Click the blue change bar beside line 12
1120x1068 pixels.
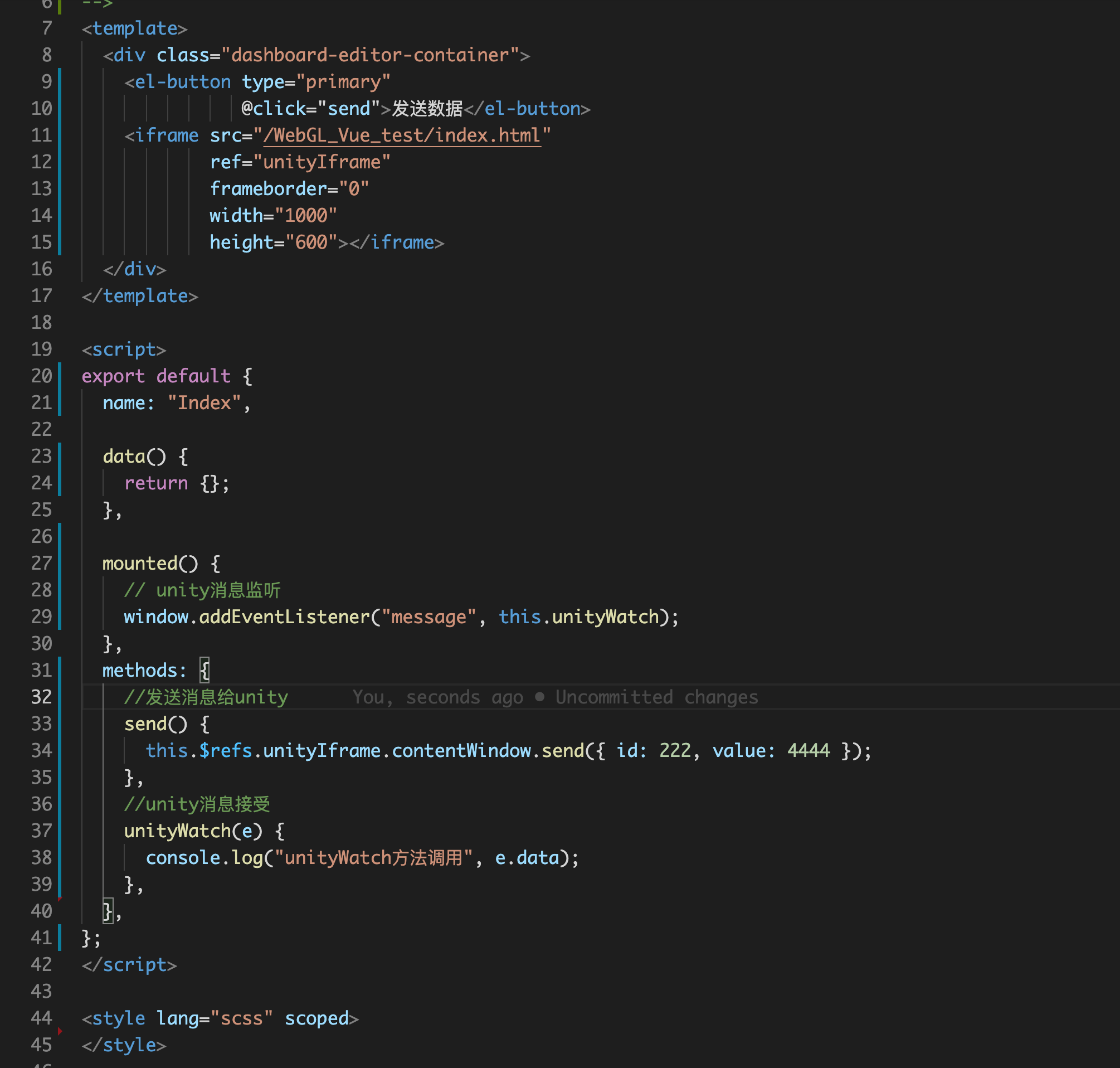click(60, 162)
